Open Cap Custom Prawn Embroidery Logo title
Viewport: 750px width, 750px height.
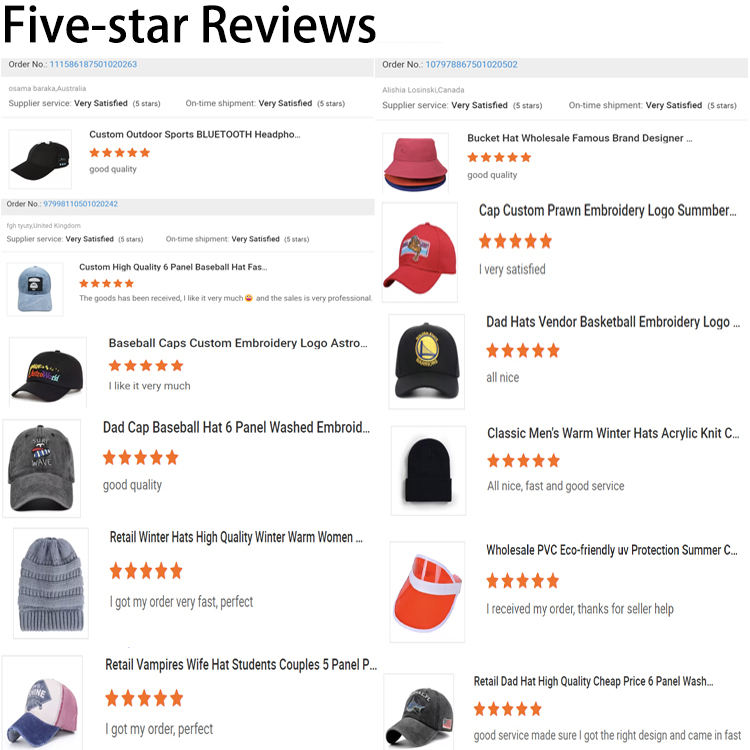point(607,210)
